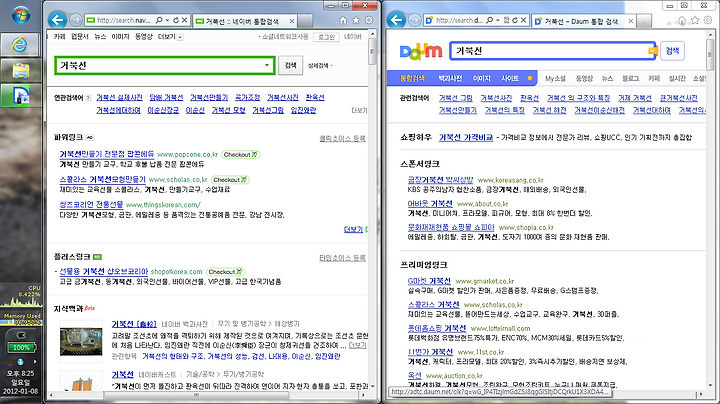Open 거북선 가격비교 shopping link in Daum
720x404 pixels.
point(466,137)
